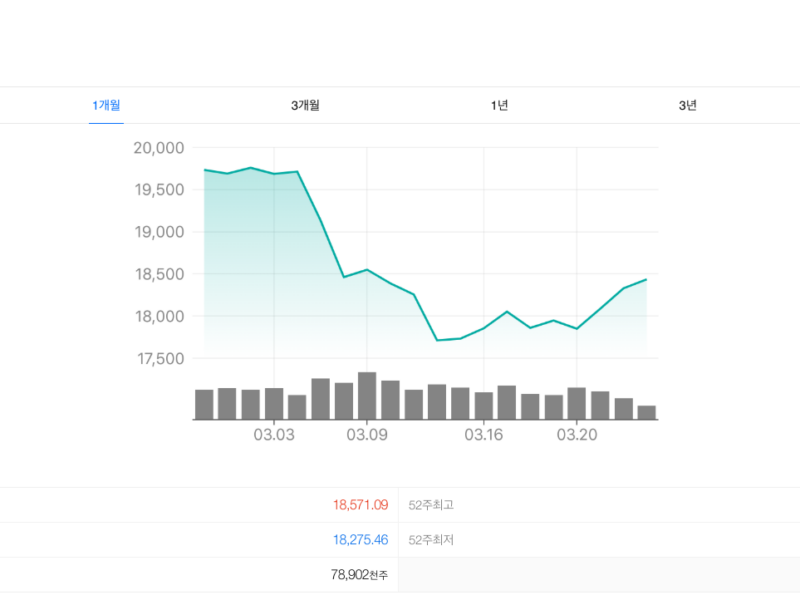800x600 pixels.
Task: Select the red 18,571.09 value
Action: click(360, 505)
